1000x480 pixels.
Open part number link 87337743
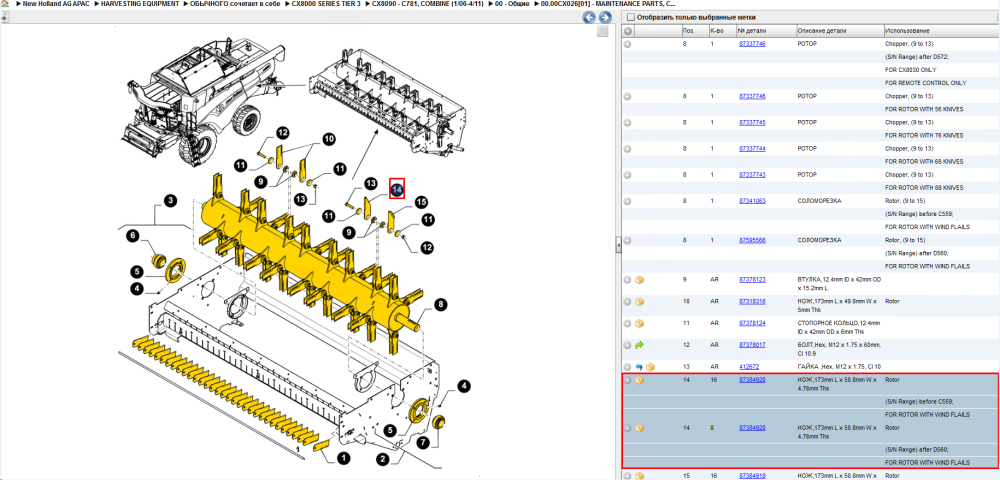(x=752, y=175)
